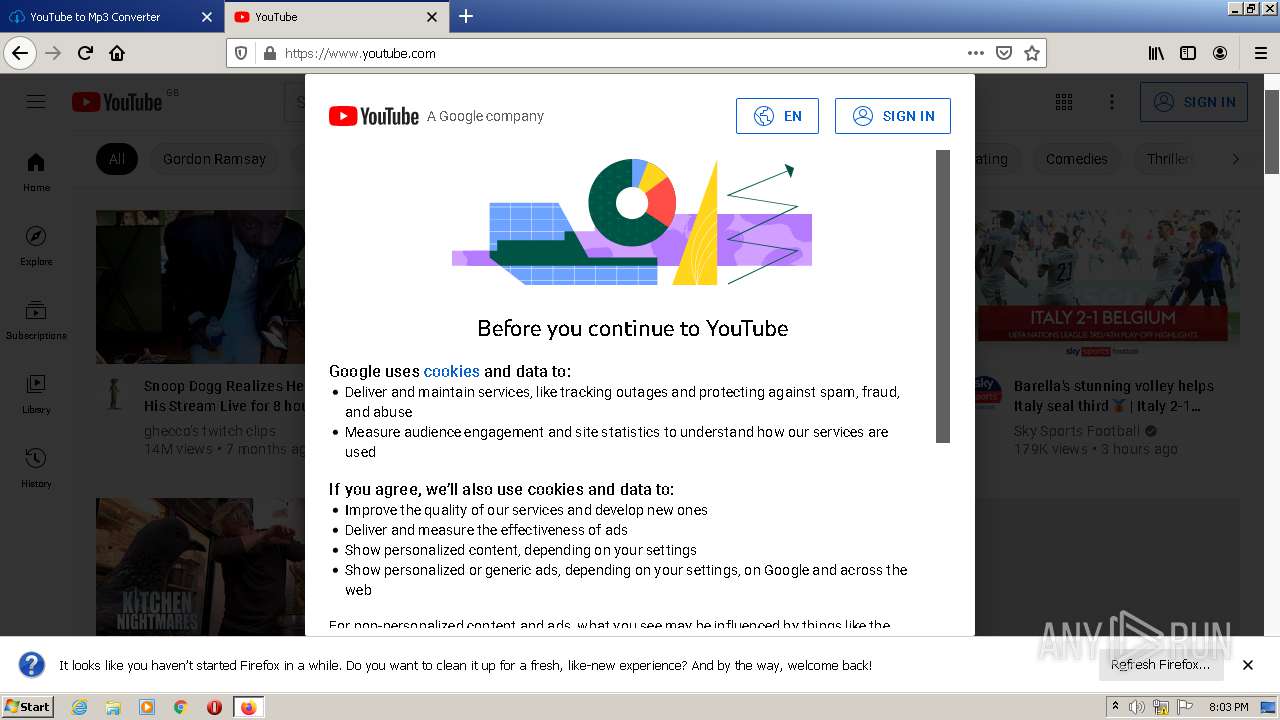Close the YouTube to Mp3 Converter tab

pyautogui.click(x=207, y=17)
